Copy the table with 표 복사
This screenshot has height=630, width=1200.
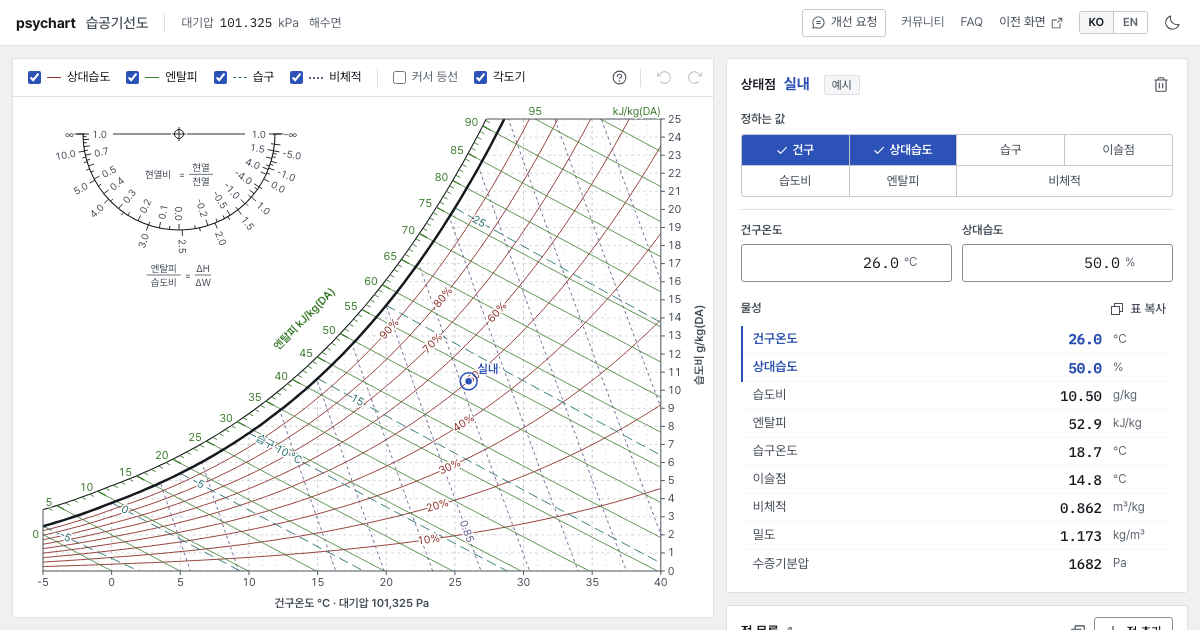click(1138, 309)
